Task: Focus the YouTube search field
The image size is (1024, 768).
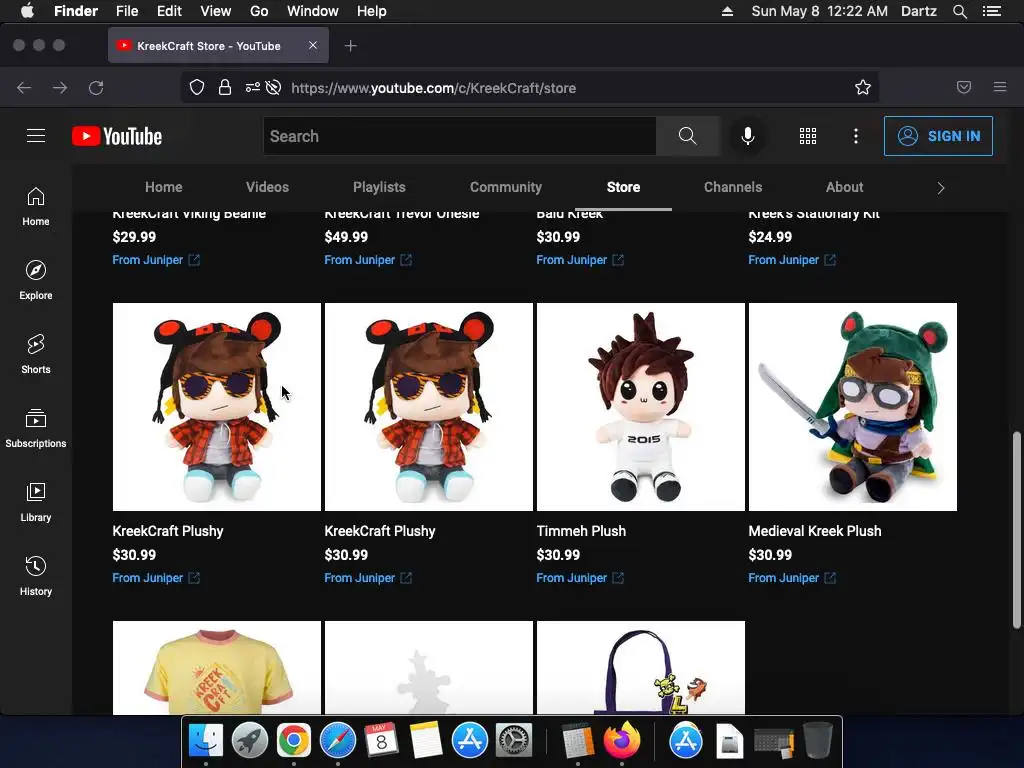Action: pos(460,136)
